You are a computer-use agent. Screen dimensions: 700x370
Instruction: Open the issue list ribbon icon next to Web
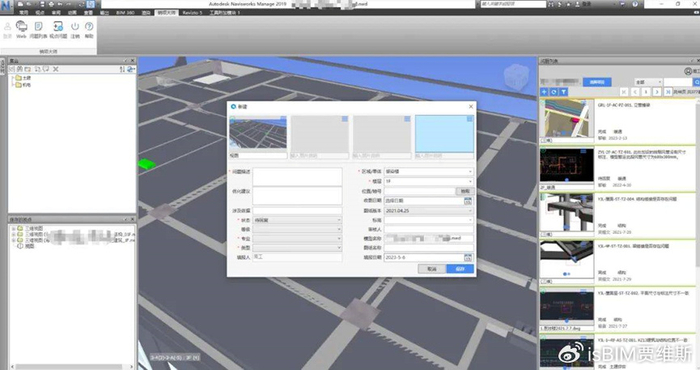pos(38,29)
